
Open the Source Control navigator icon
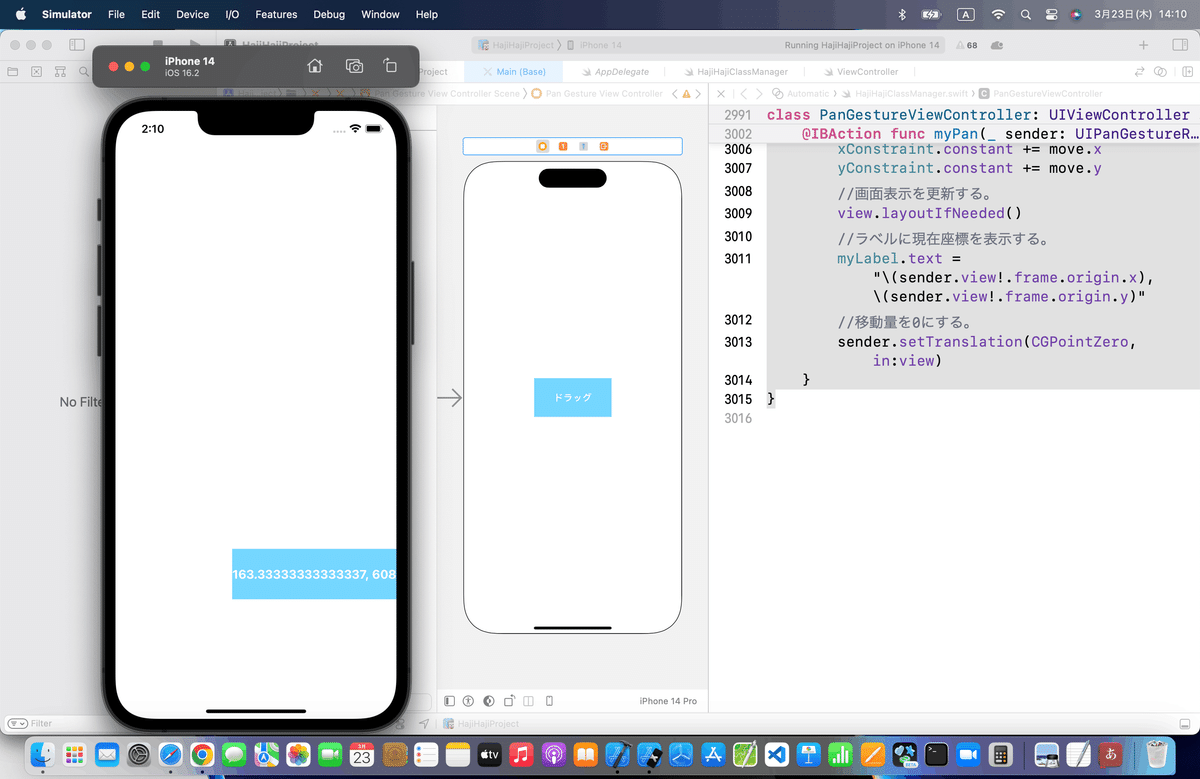point(36,72)
